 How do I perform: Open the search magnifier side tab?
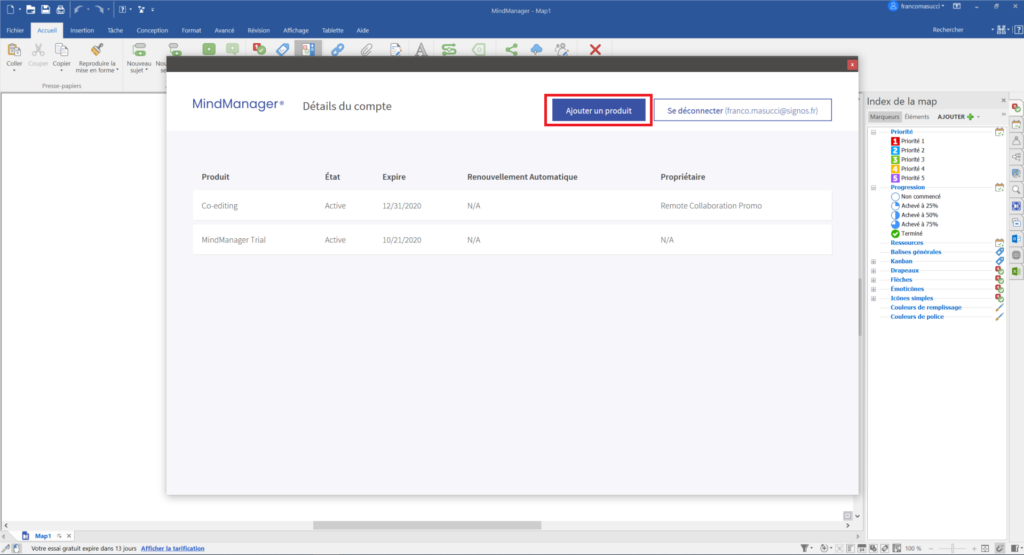point(1016,190)
